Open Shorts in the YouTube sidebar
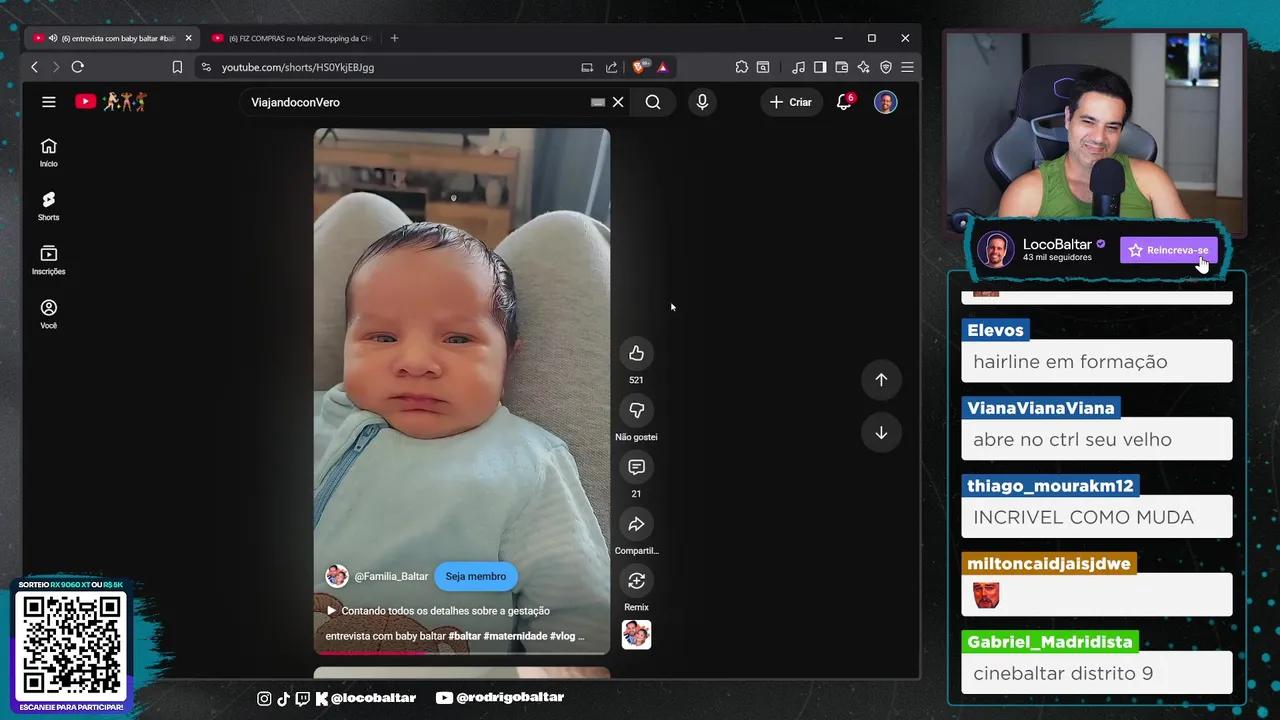 click(x=48, y=207)
